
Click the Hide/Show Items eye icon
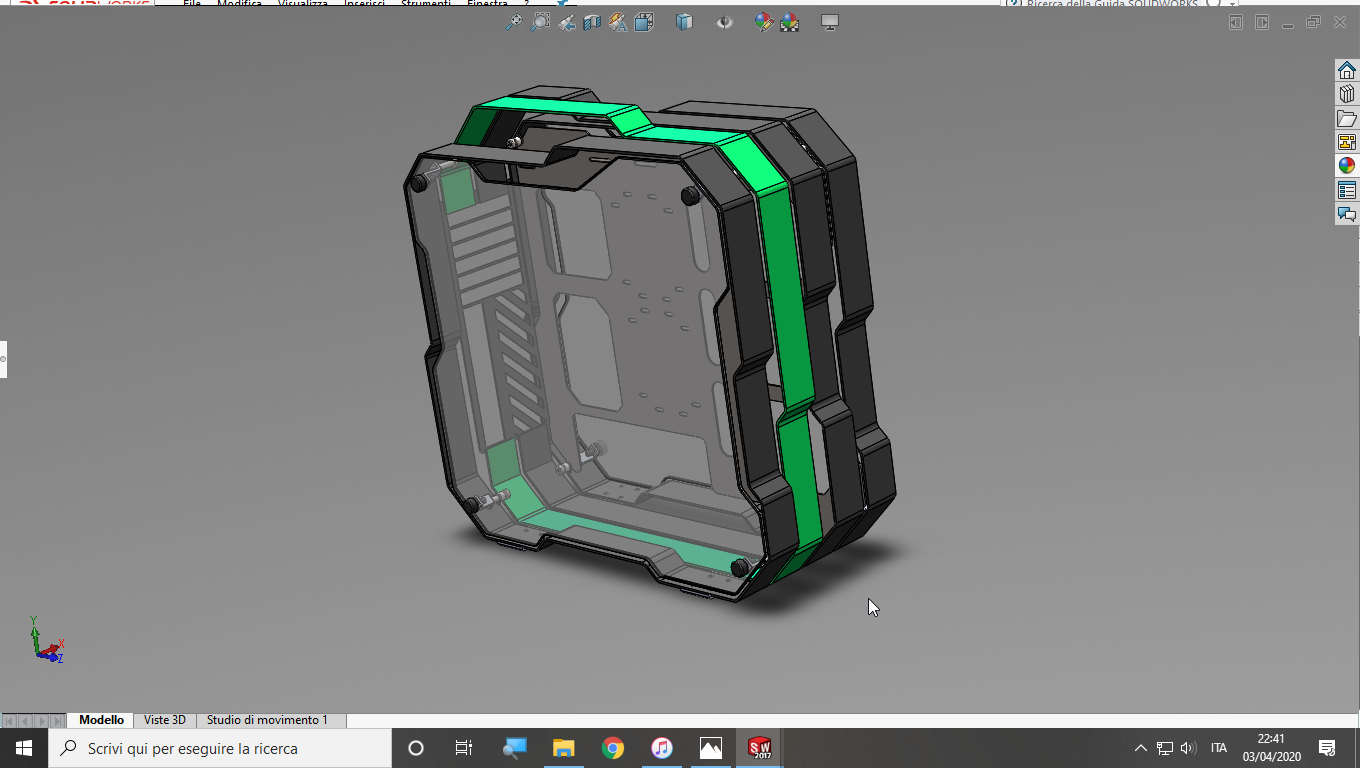[x=724, y=22]
